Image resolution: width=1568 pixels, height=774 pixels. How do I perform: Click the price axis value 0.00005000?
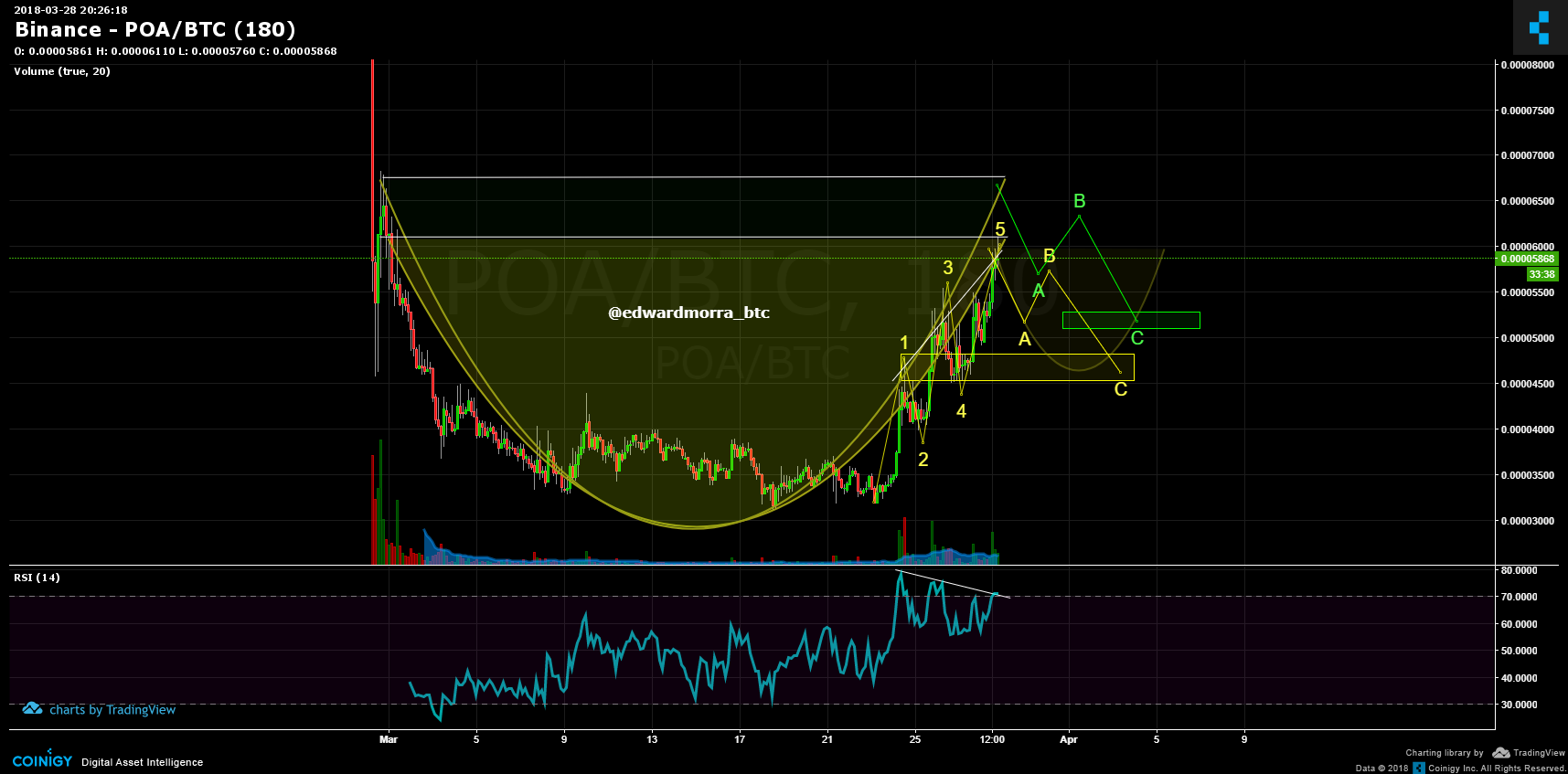click(x=1527, y=338)
